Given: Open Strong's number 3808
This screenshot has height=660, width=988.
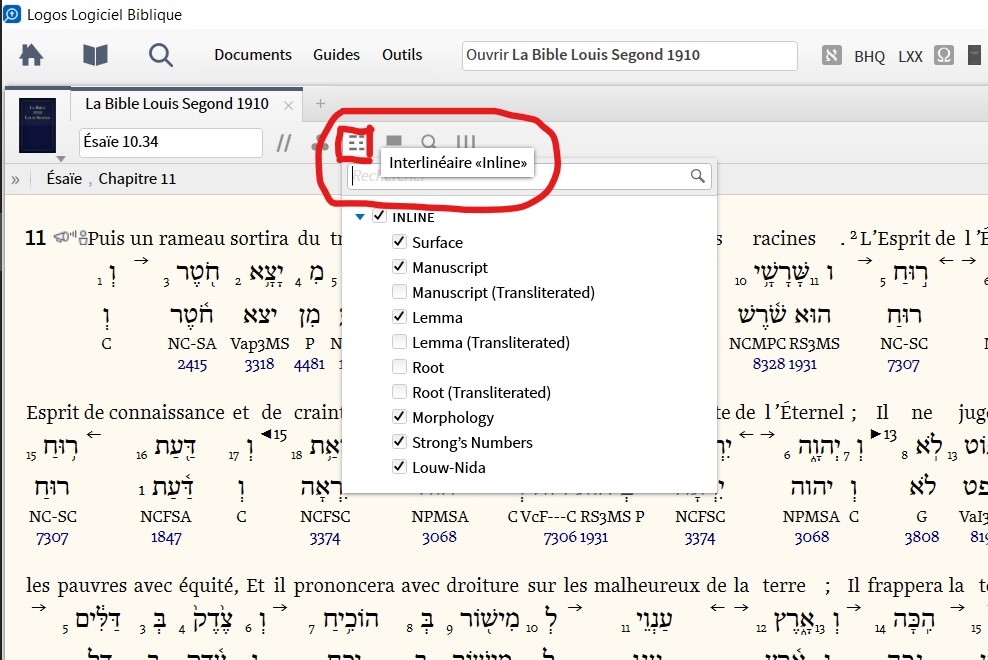Looking at the screenshot, I should click(922, 537).
